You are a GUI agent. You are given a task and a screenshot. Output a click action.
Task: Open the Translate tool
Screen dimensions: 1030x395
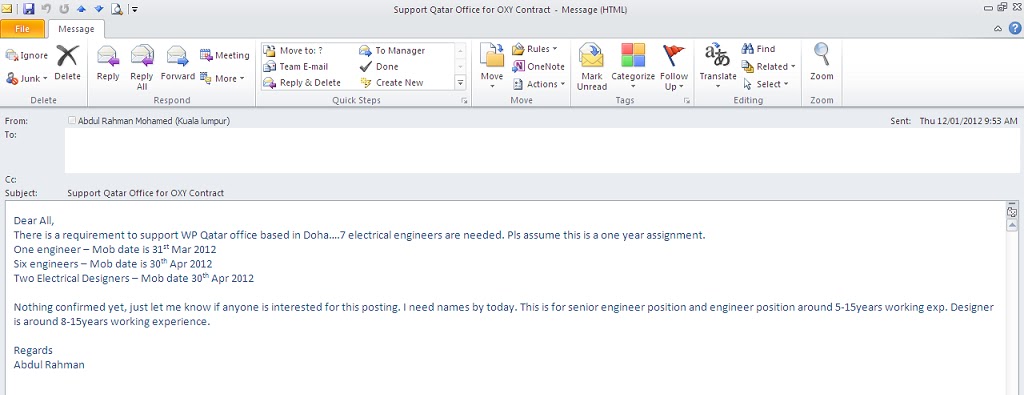pyautogui.click(x=718, y=66)
